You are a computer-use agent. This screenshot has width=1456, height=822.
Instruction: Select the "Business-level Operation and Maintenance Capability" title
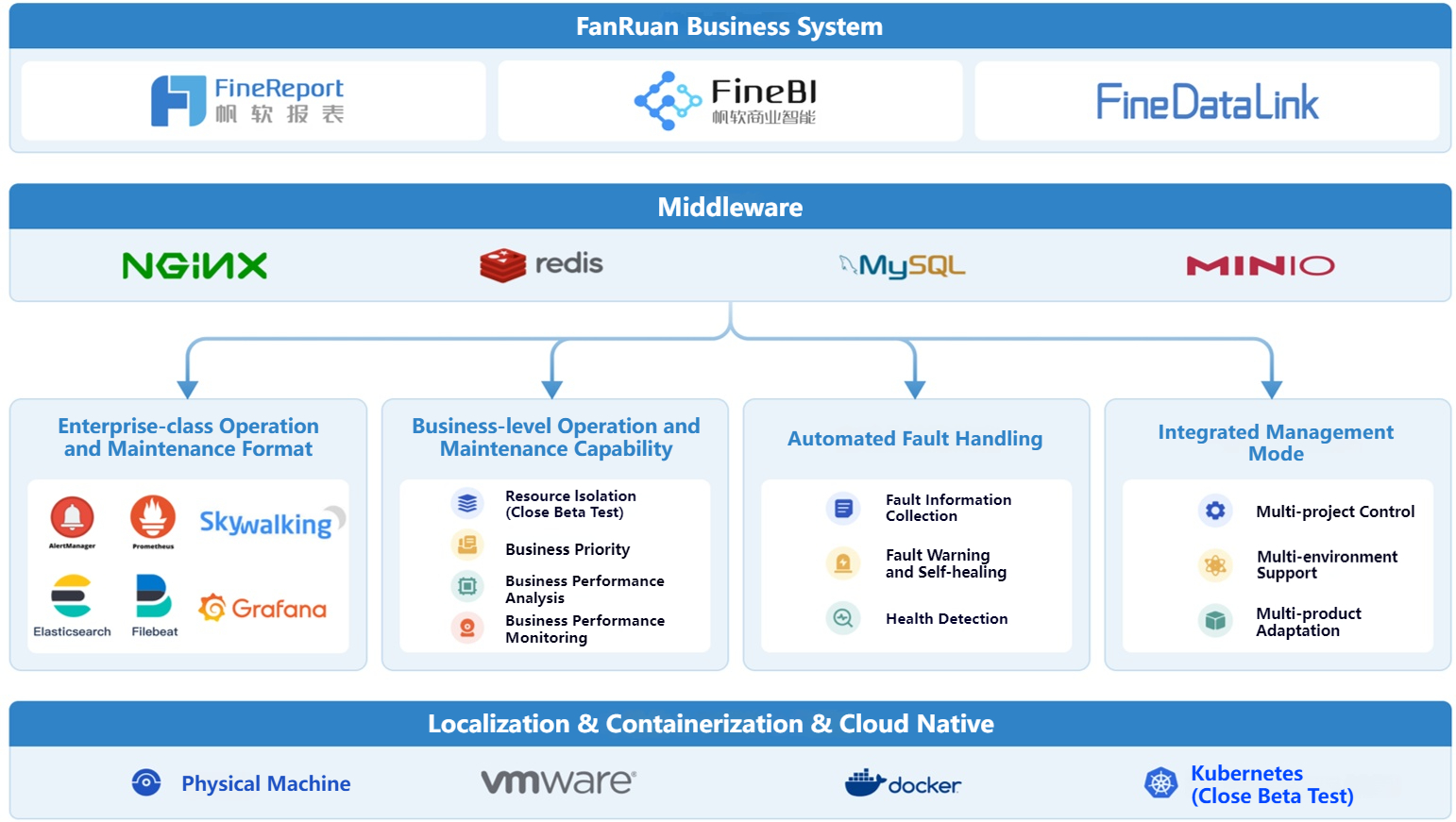[x=556, y=438]
